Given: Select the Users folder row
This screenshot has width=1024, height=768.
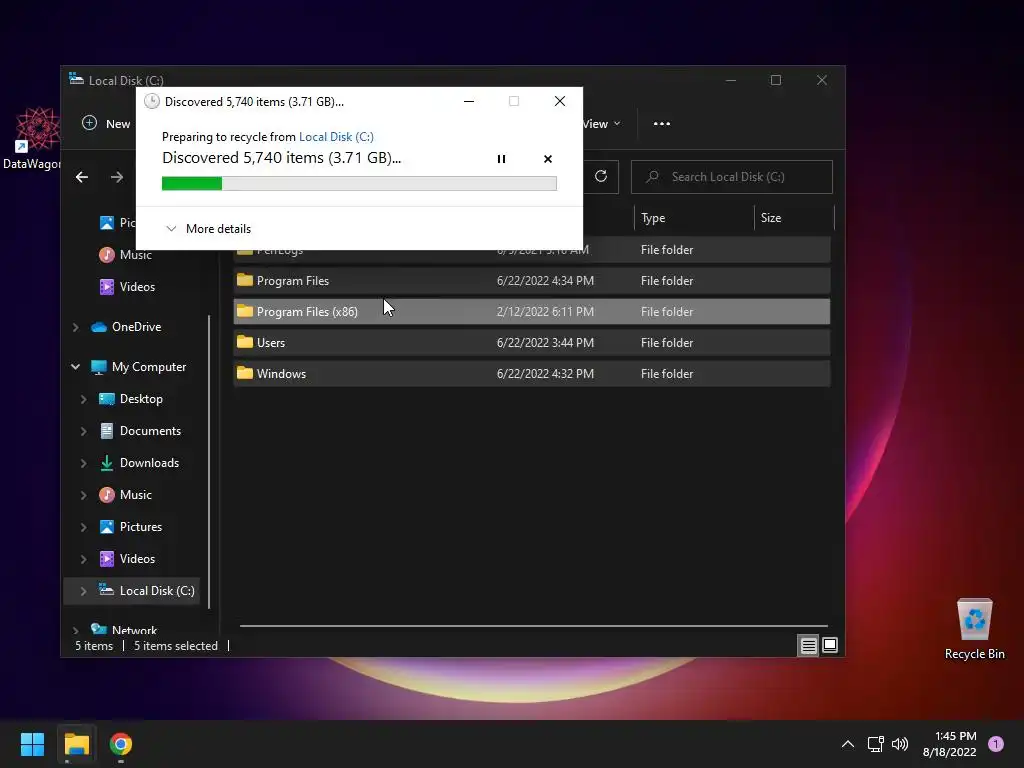Looking at the screenshot, I should pos(532,343).
